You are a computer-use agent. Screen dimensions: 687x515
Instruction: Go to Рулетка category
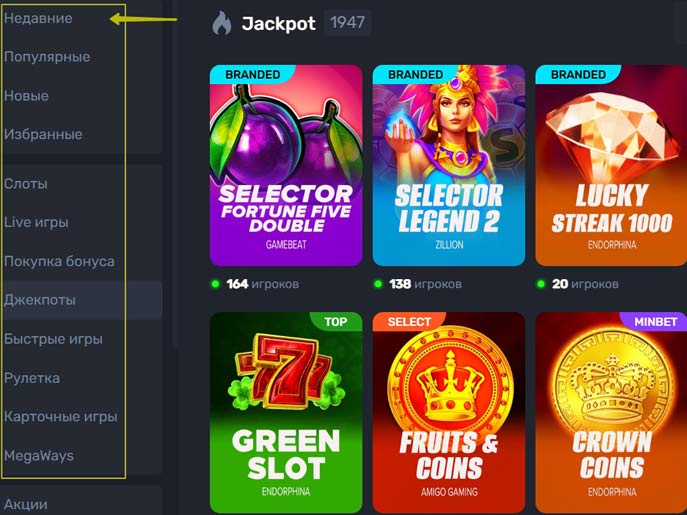coord(32,378)
